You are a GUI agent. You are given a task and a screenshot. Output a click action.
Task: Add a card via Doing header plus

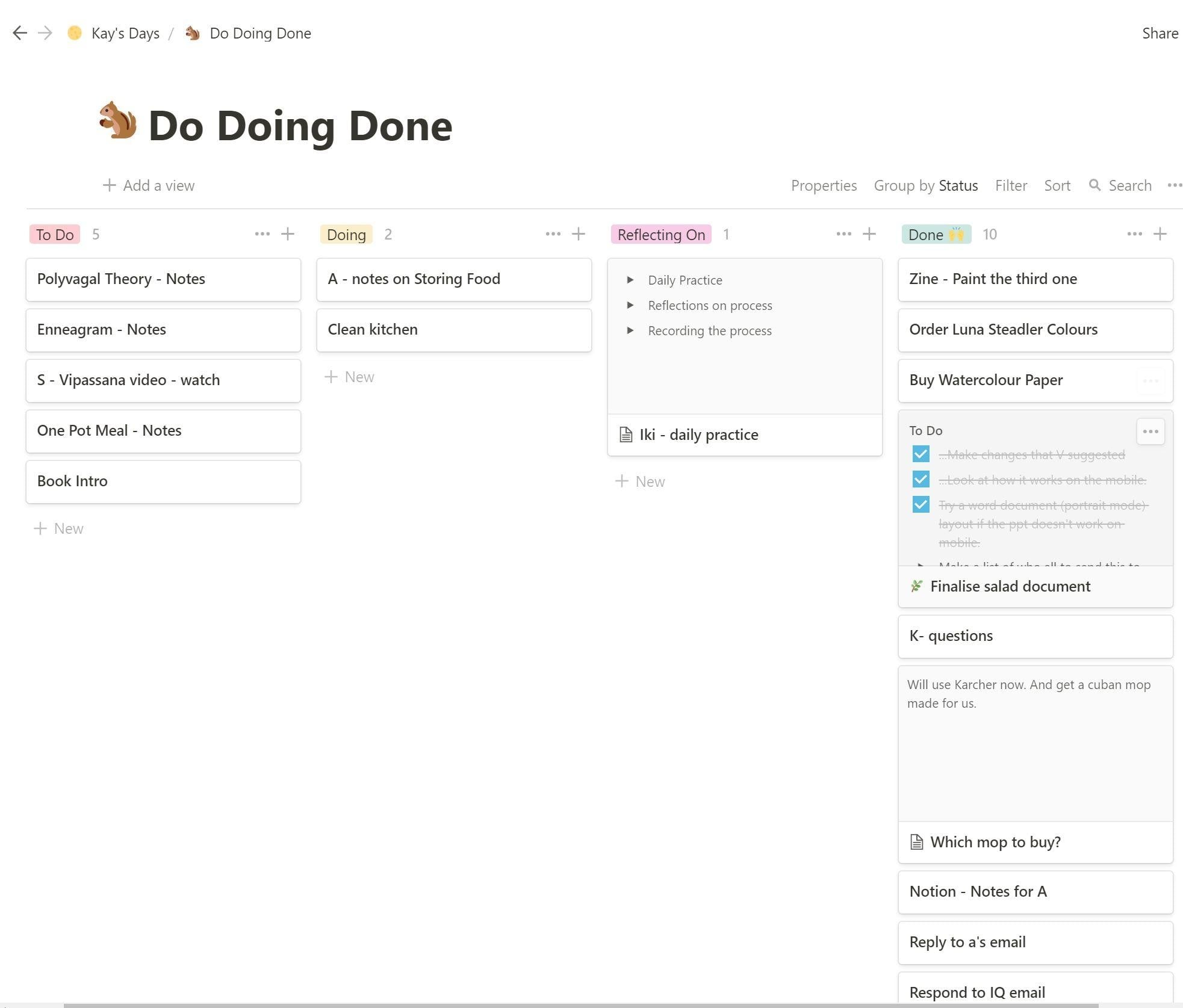point(579,234)
